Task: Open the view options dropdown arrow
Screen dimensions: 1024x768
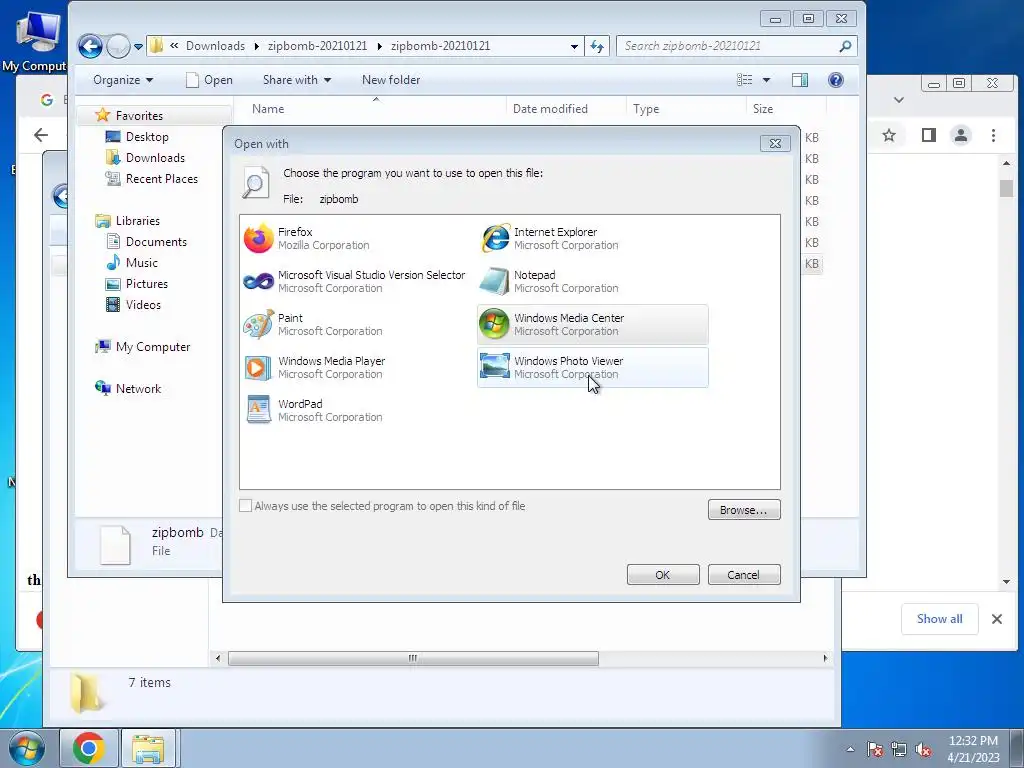Action: pos(767,80)
